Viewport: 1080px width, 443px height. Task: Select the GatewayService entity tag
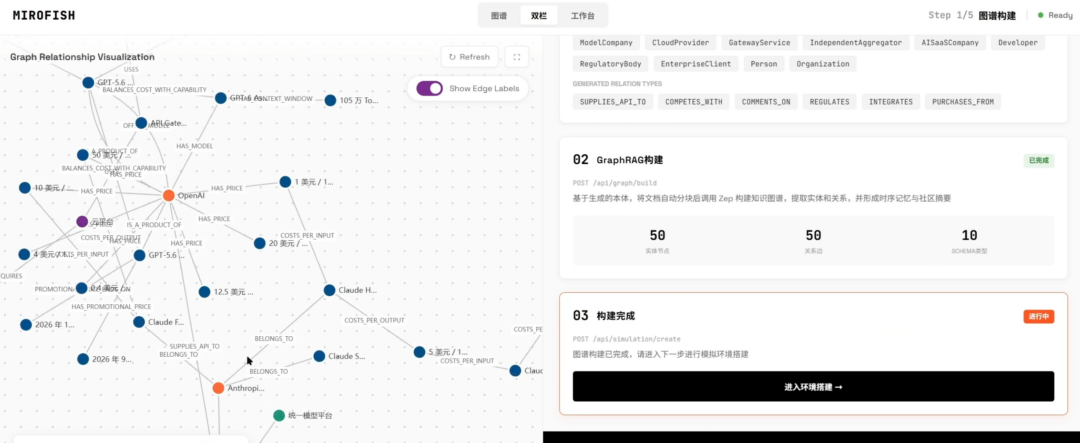pyautogui.click(x=759, y=43)
